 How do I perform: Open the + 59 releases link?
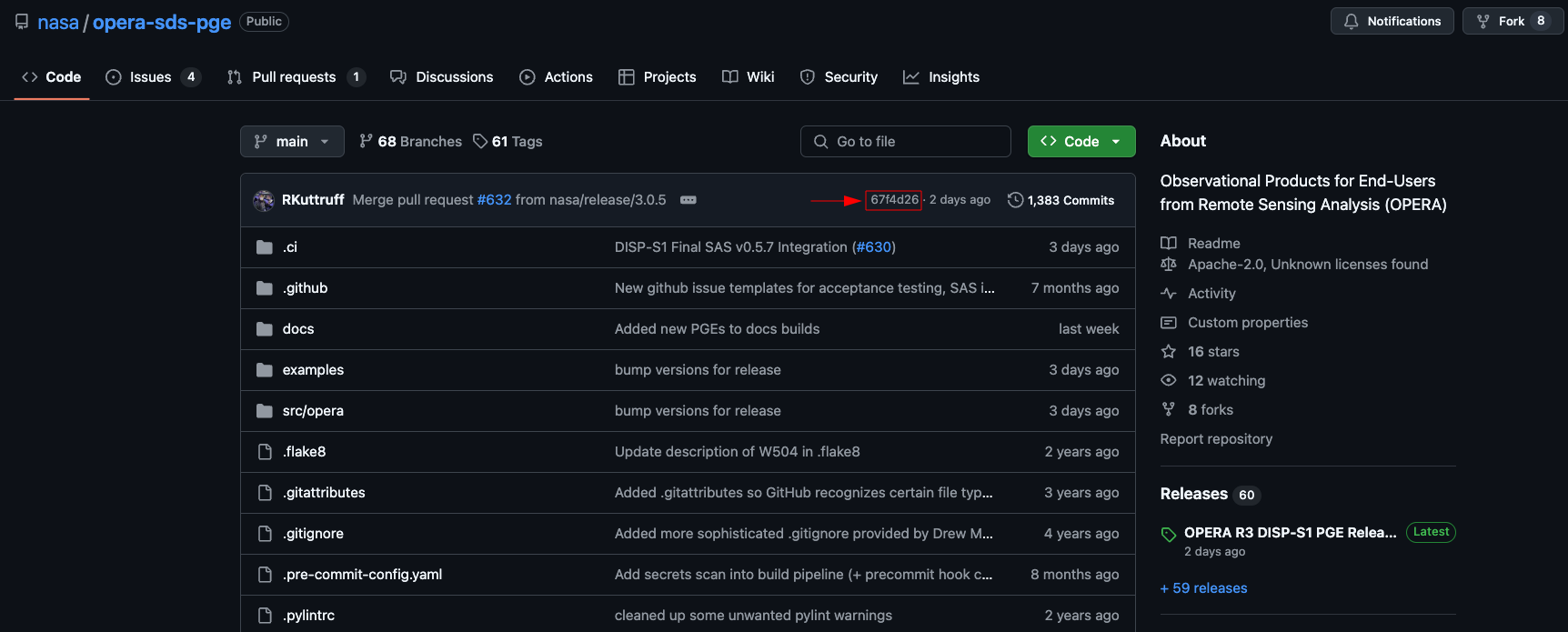1203,588
